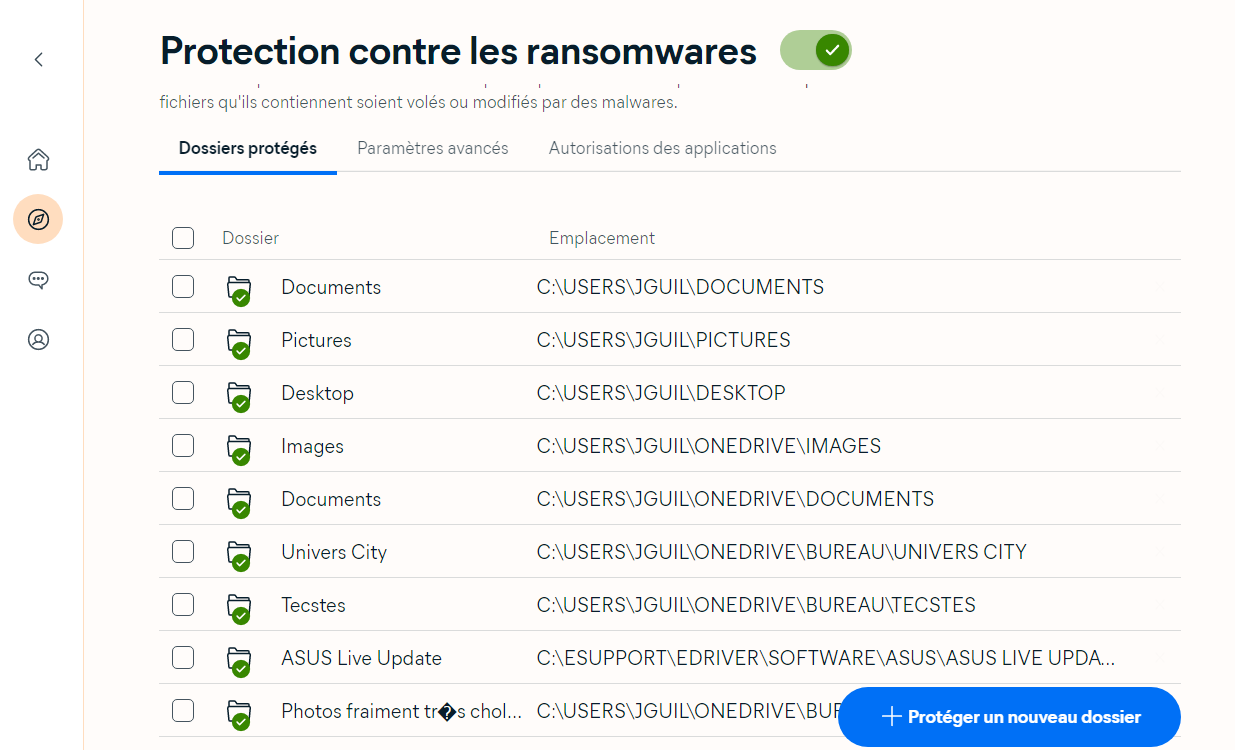Viewport: 1235px width, 750px height.
Task: Open the chat support icon in sidebar
Action: coord(38,279)
